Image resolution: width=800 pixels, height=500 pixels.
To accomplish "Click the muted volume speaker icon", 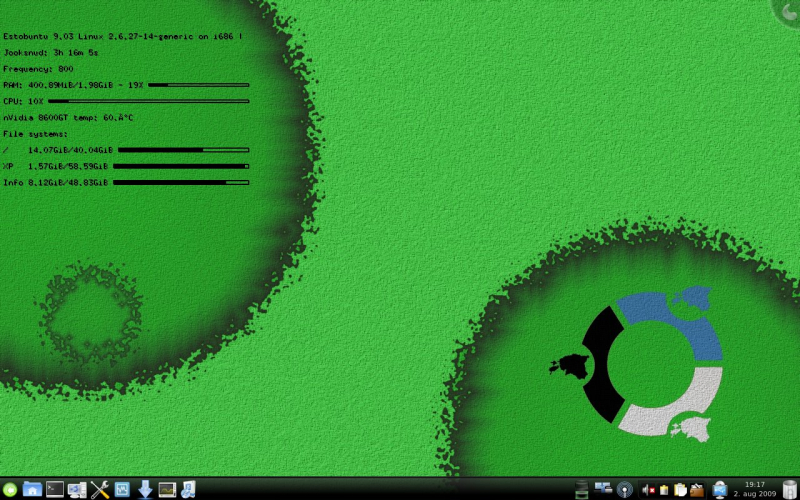I will click(648, 490).
